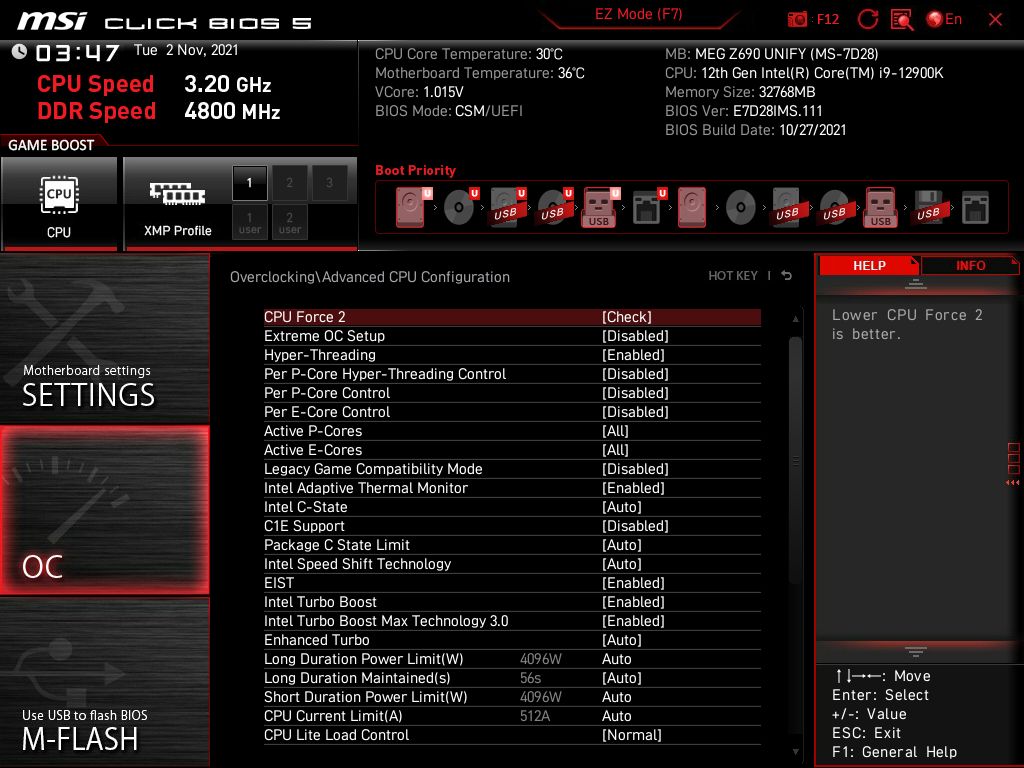
Task: Select the UEFI network boot device icon
Action: coord(648,207)
